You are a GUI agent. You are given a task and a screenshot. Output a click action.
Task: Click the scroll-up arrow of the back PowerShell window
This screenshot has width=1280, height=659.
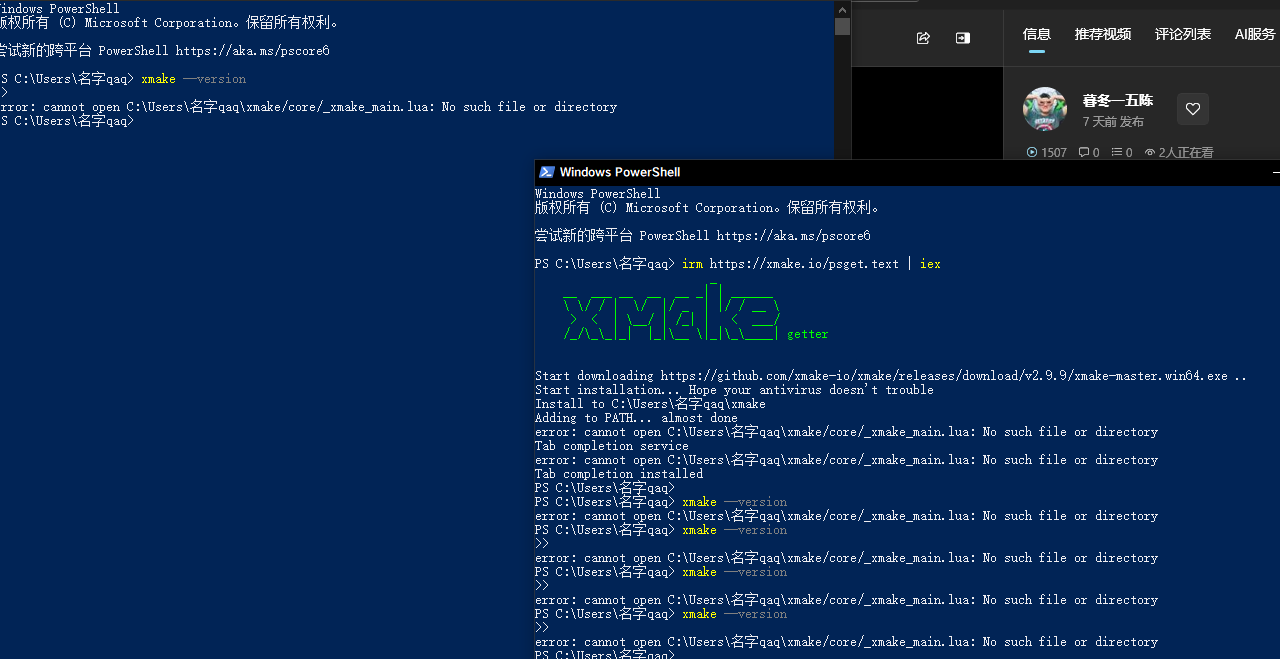coord(843,8)
